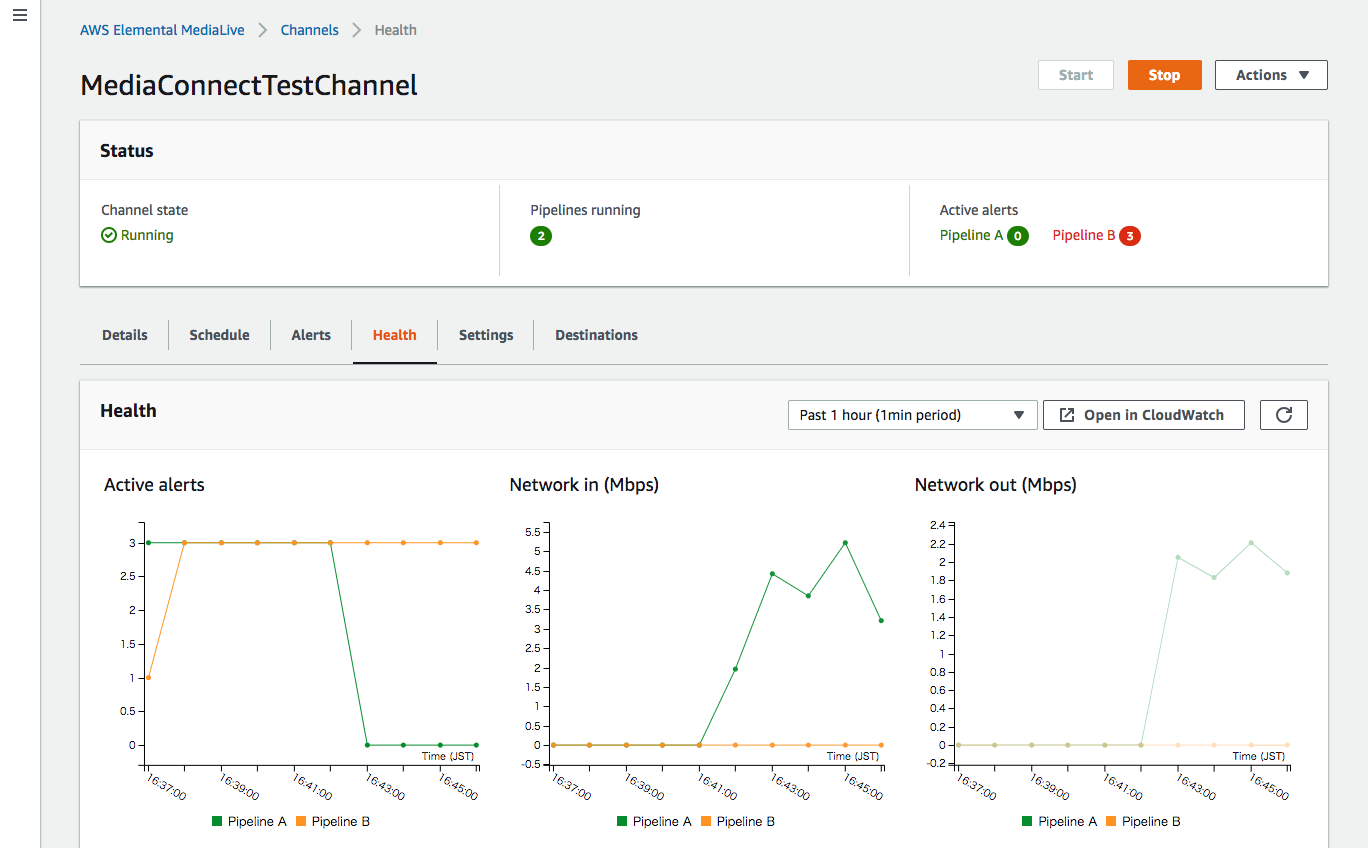Select the Health tab
Viewport: 1368px width, 848px height.
coord(395,335)
